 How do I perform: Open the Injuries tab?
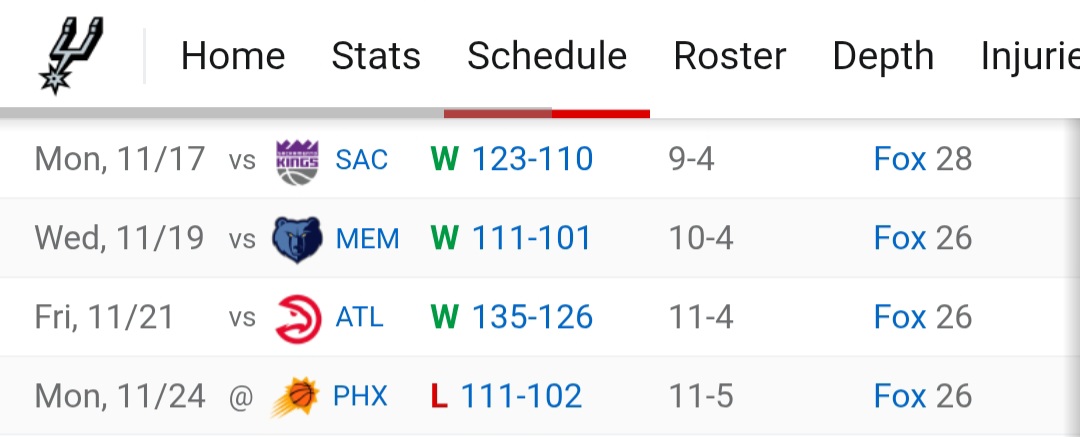coord(1030,56)
